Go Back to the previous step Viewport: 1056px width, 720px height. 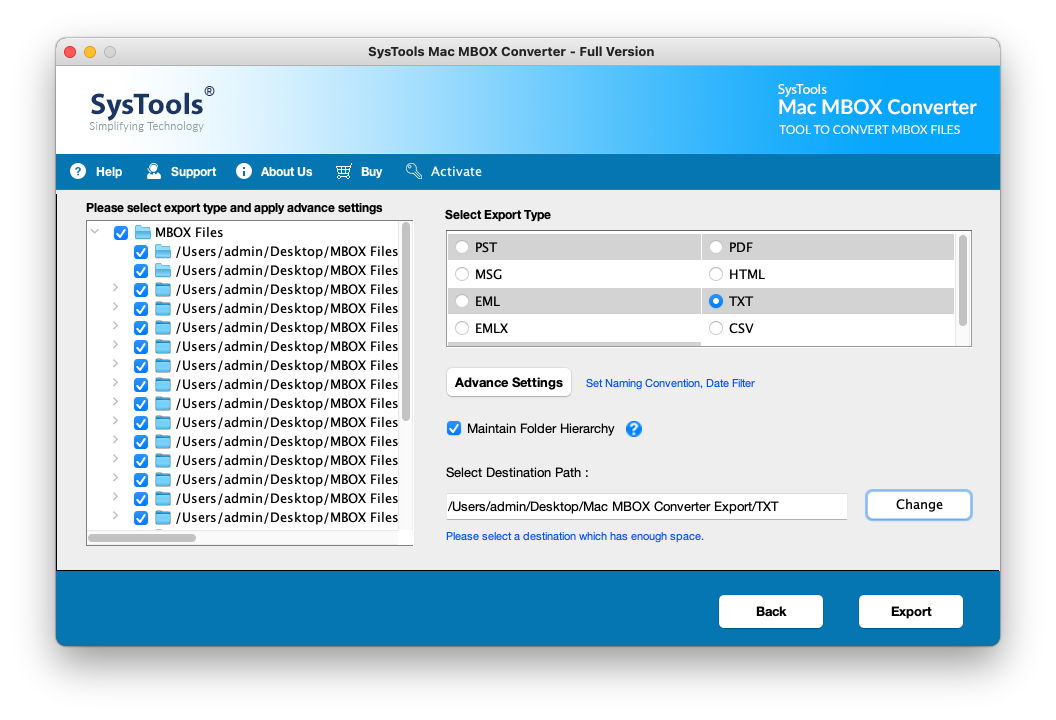point(771,612)
